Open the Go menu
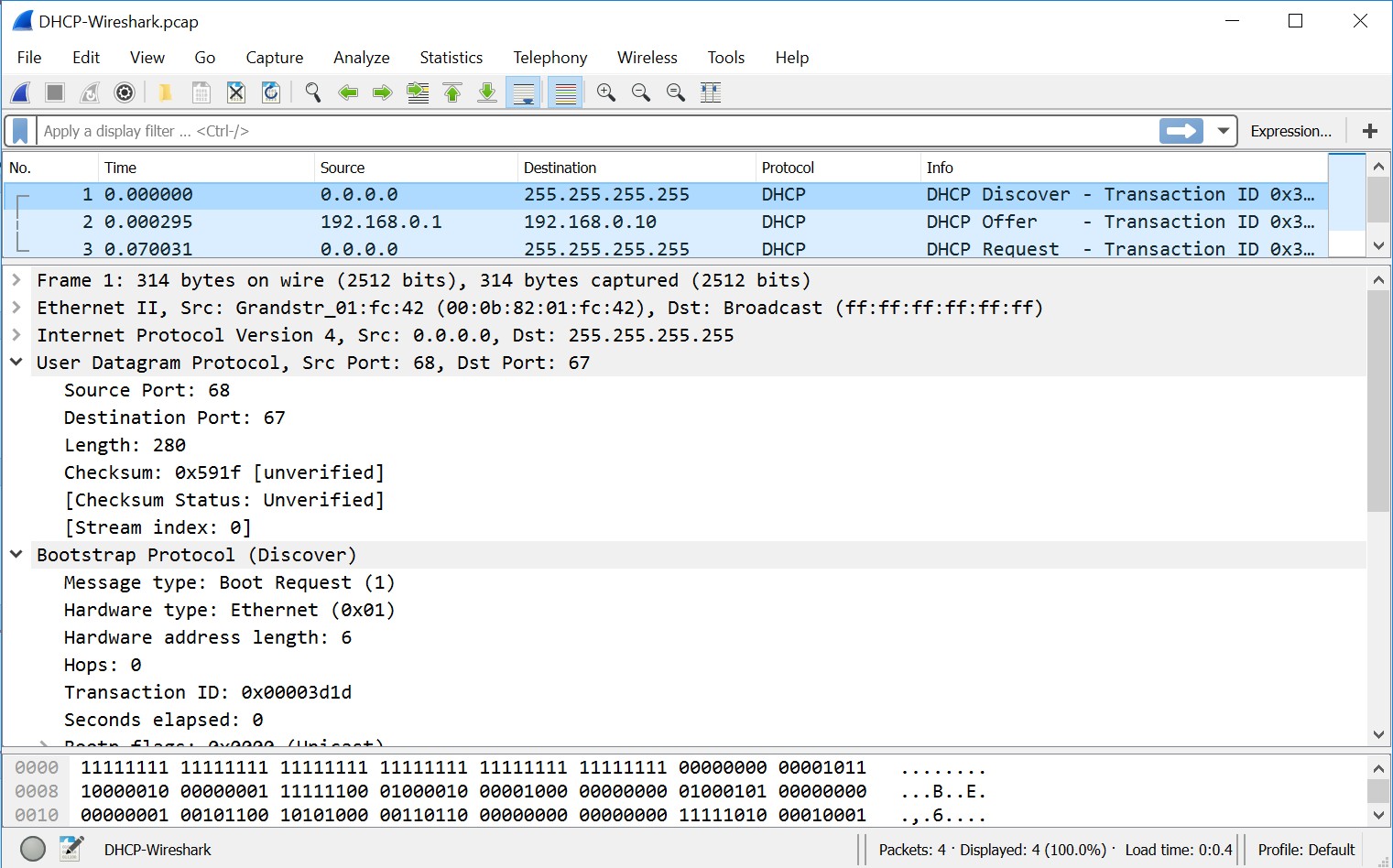1393x868 pixels. tap(205, 58)
